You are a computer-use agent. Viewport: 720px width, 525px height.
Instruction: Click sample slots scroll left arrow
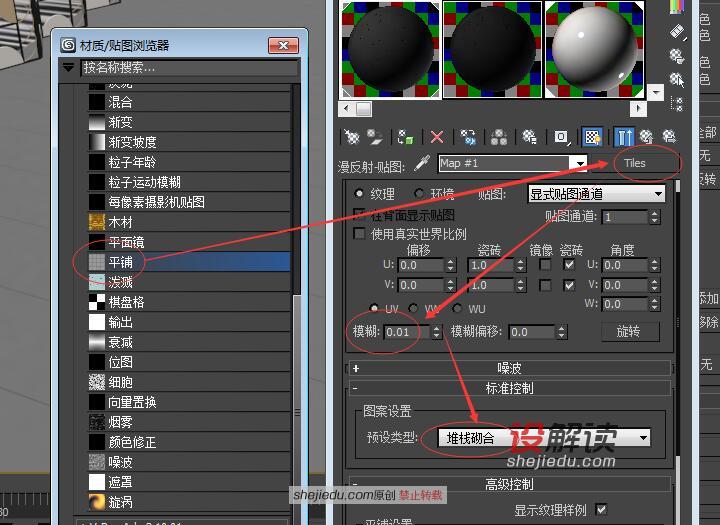pos(346,109)
